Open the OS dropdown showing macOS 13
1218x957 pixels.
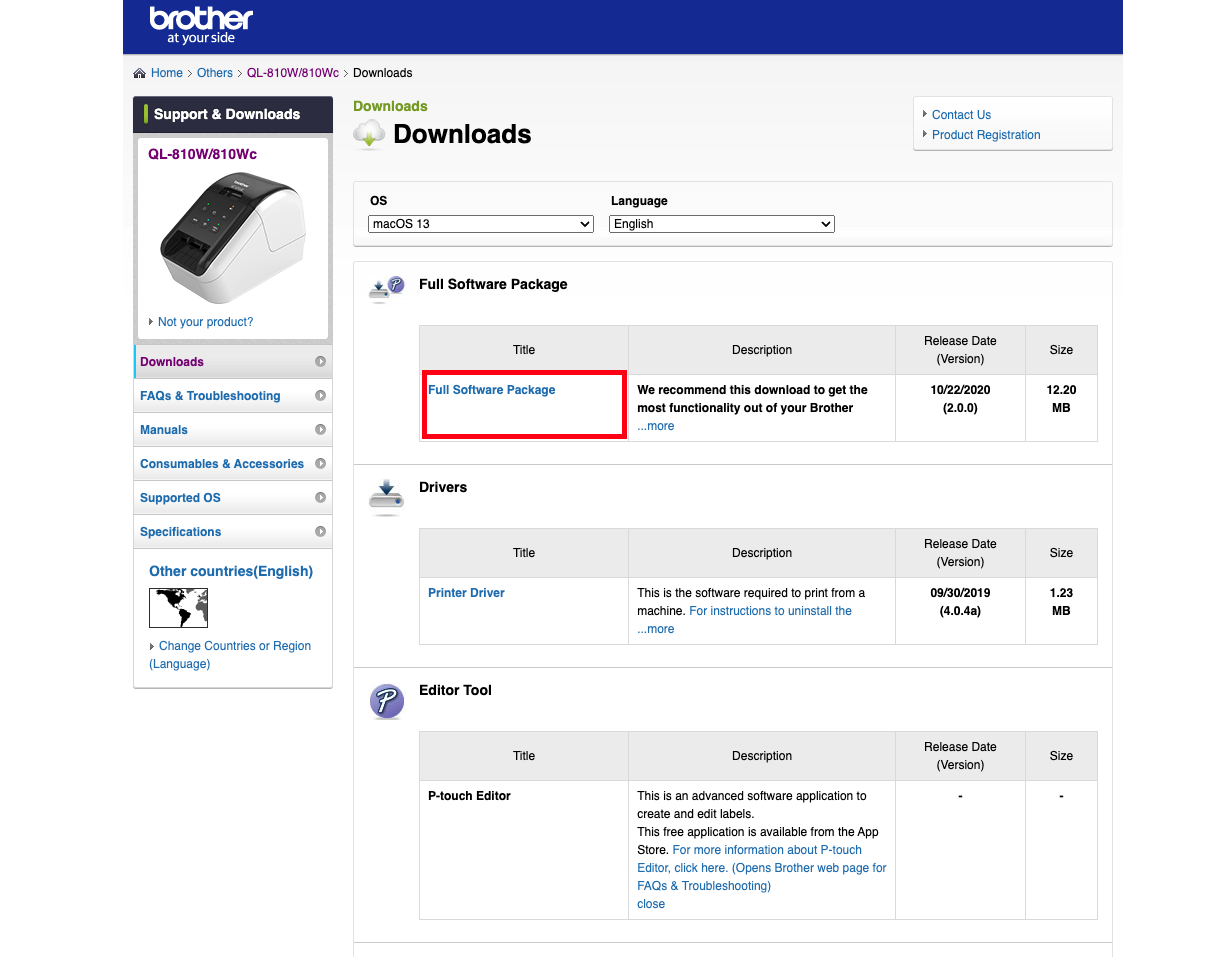481,224
